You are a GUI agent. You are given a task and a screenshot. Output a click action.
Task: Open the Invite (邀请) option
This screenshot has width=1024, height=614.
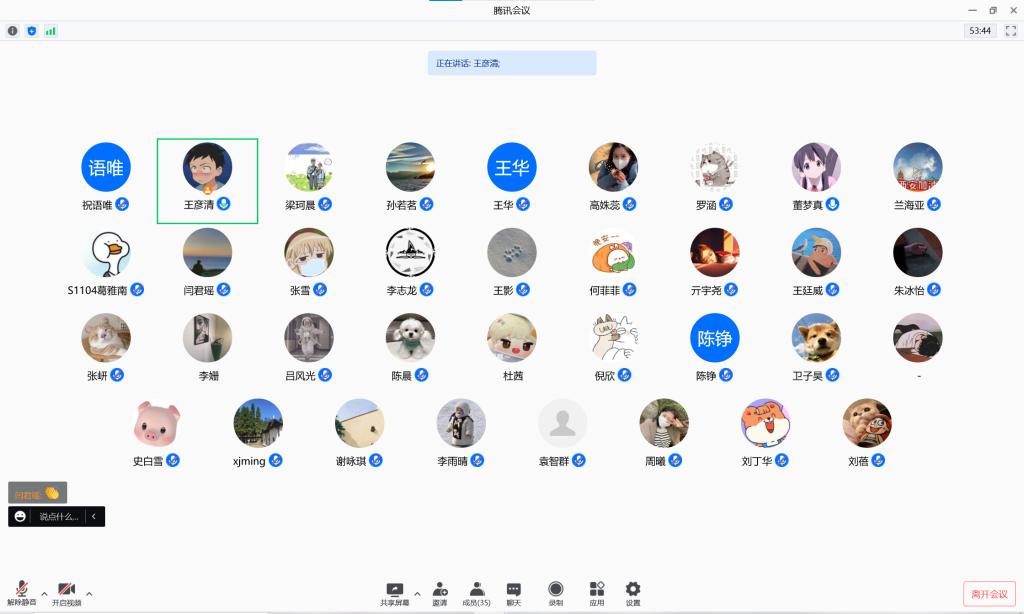click(440, 593)
